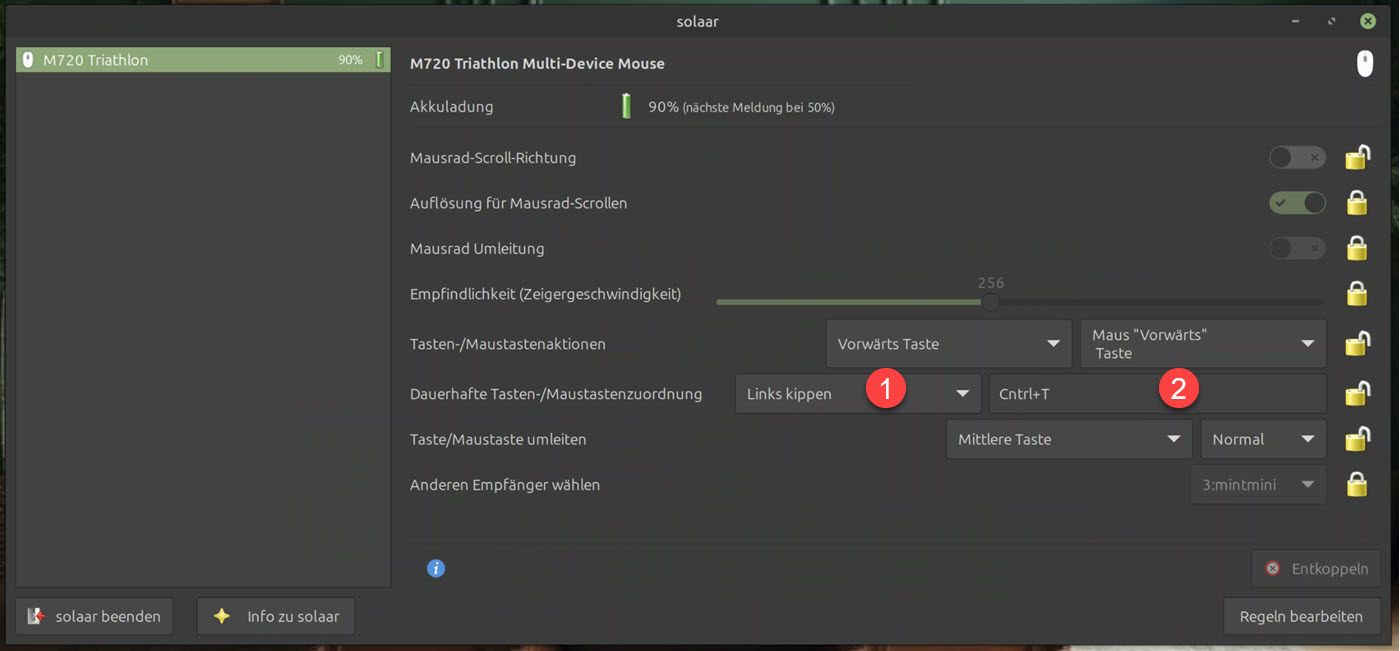This screenshot has height=651, width=1400.
Task: Click the Entkoppeln button
Action: 1316,568
